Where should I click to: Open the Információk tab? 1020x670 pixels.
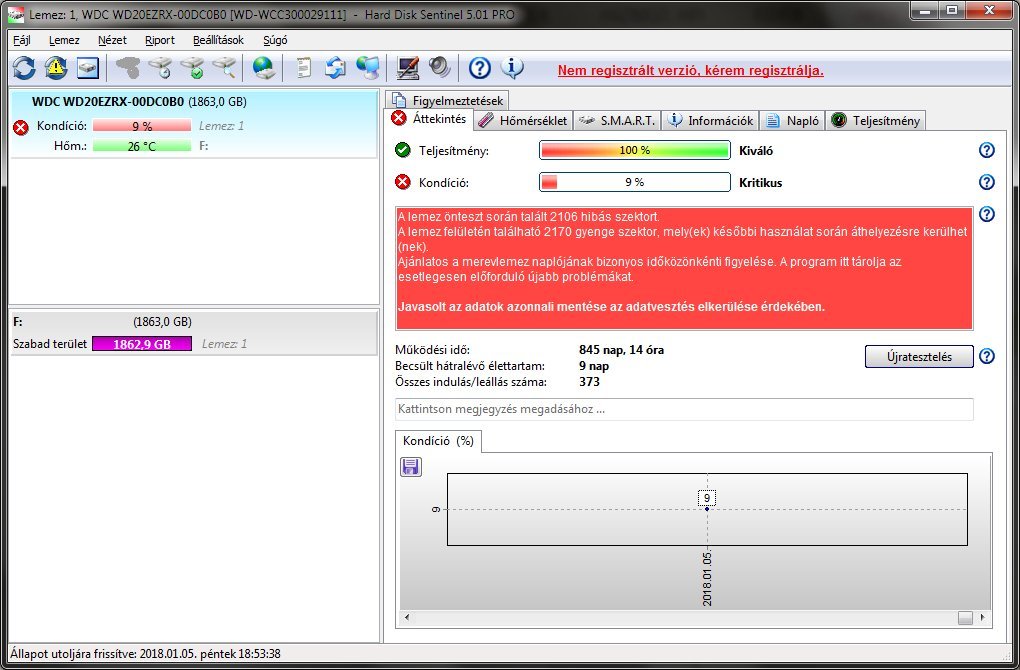(x=710, y=120)
